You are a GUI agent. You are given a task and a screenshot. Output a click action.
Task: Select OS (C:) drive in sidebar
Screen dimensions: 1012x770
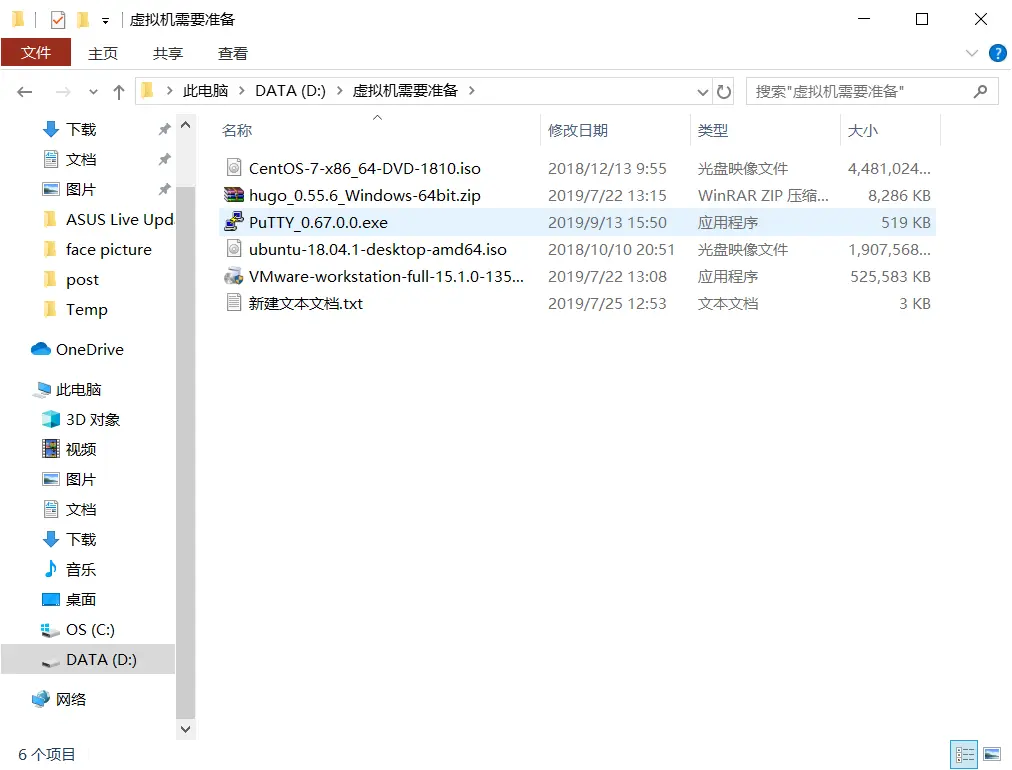click(78, 629)
